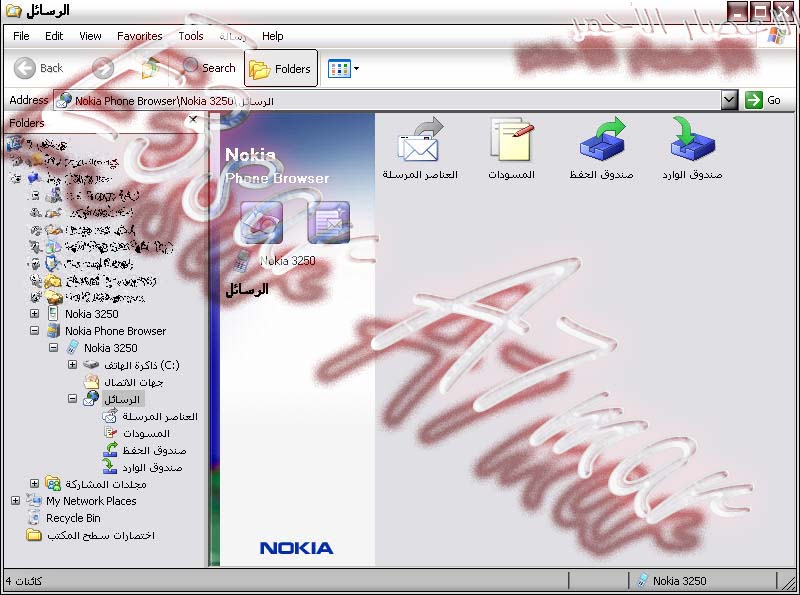Click the Search toolbar button

209,68
